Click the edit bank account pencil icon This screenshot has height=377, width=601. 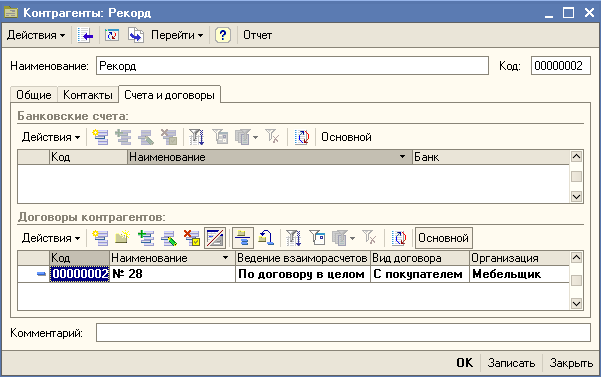click(146, 137)
